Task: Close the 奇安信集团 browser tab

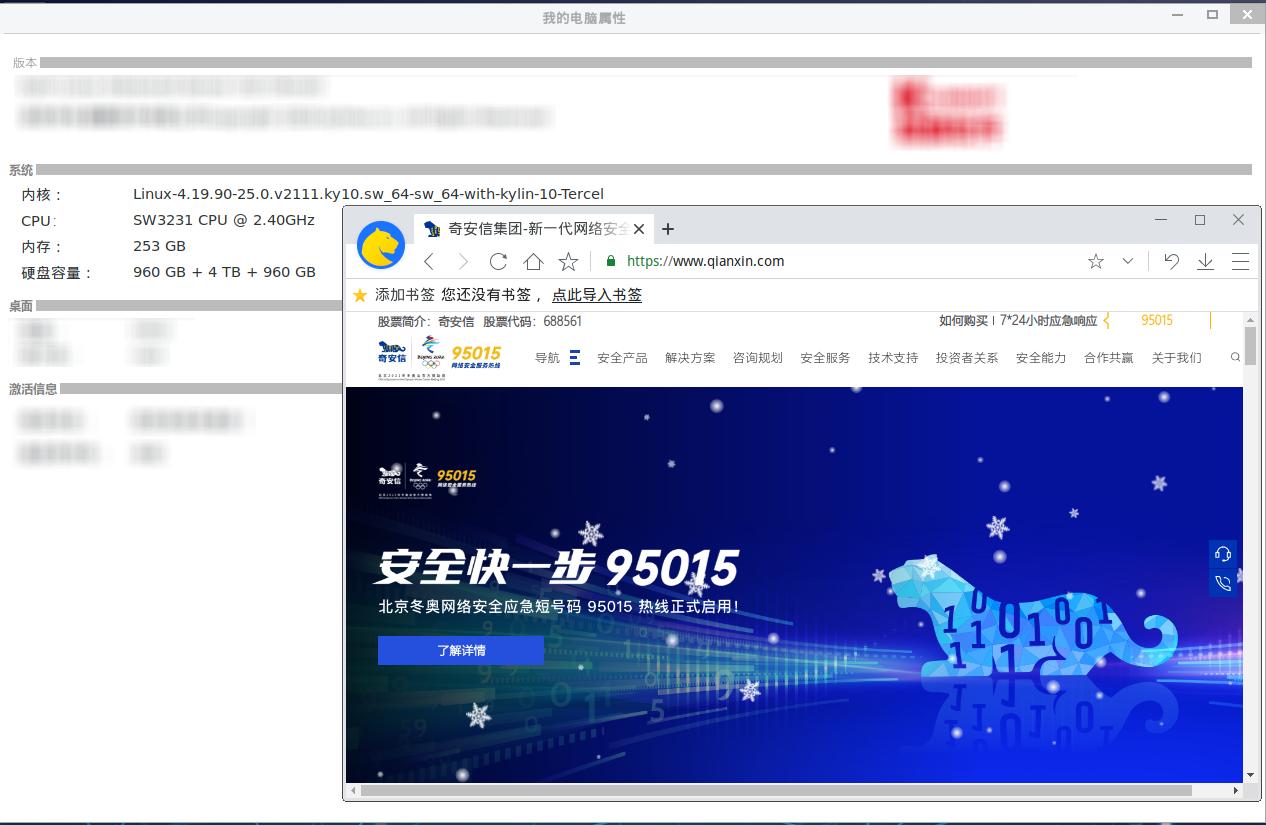Action: pos(640,229)
